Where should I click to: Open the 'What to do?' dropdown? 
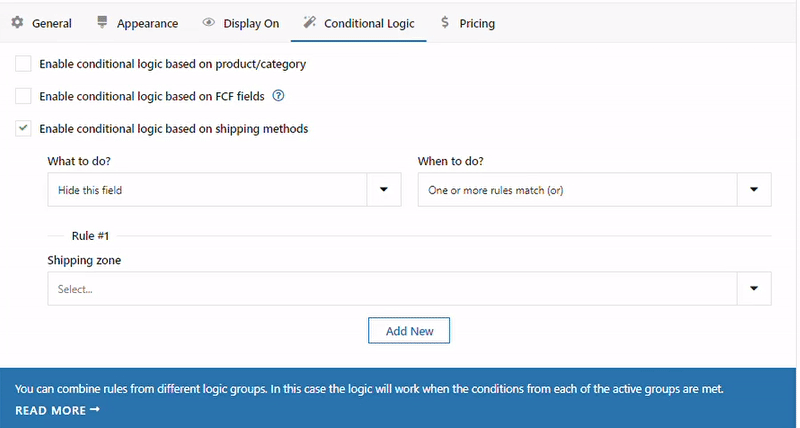pyautogui.click(x=224, y=189)
